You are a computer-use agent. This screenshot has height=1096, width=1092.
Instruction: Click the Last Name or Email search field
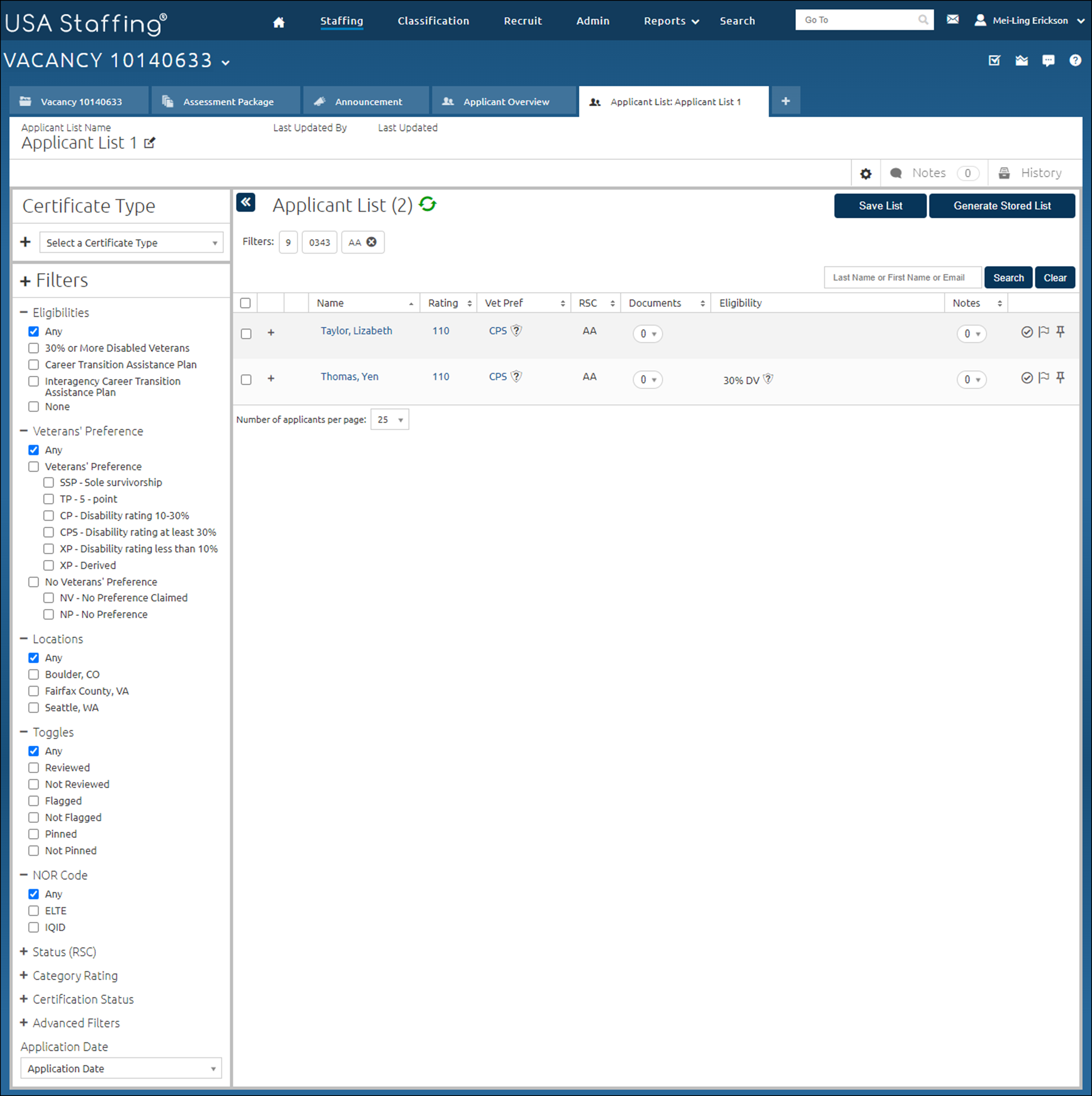point(902,277)
